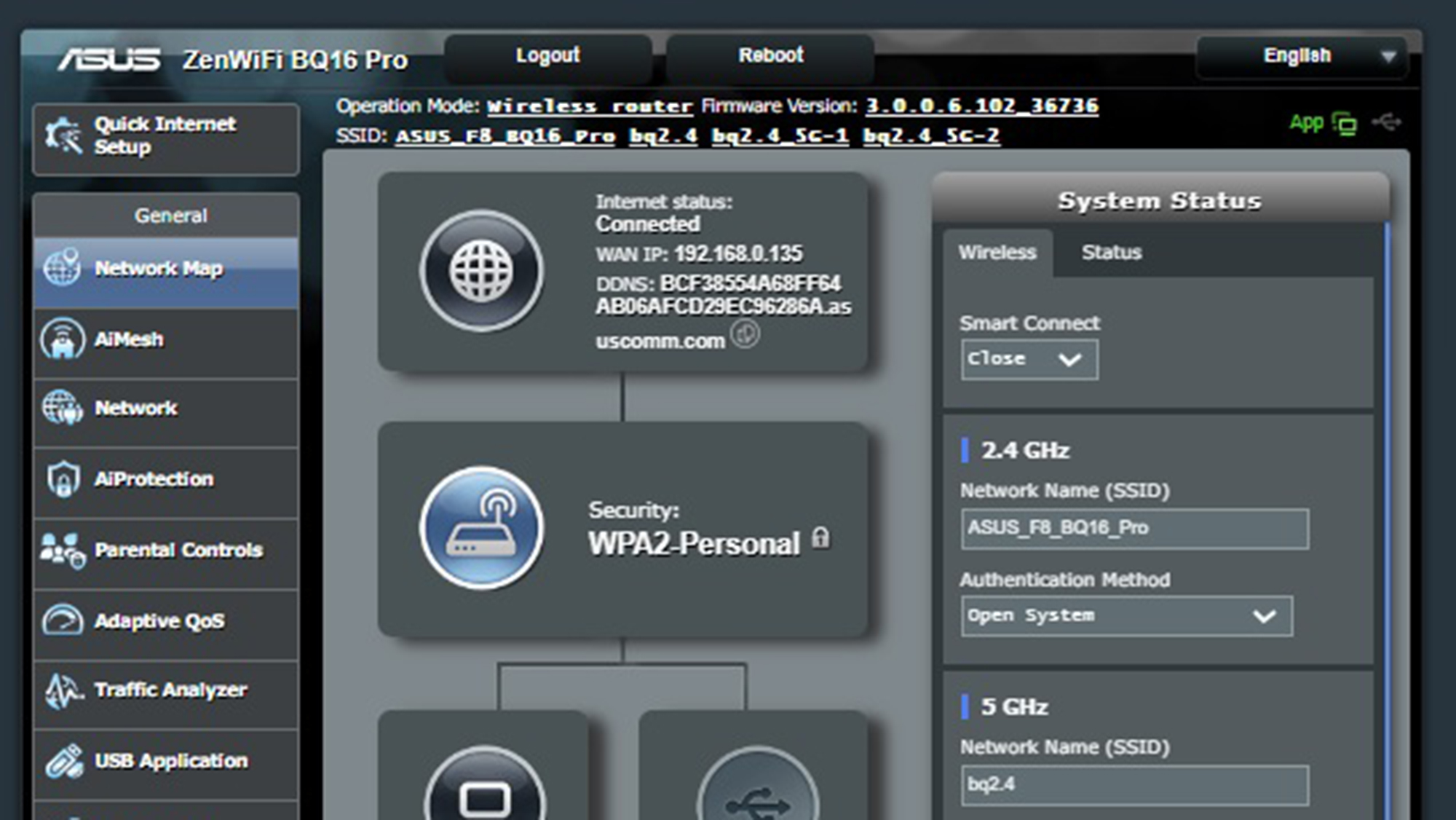1456x820 pixels.
Task: Click the Network sidebar globe icon
Action: [x=63, y=407]
